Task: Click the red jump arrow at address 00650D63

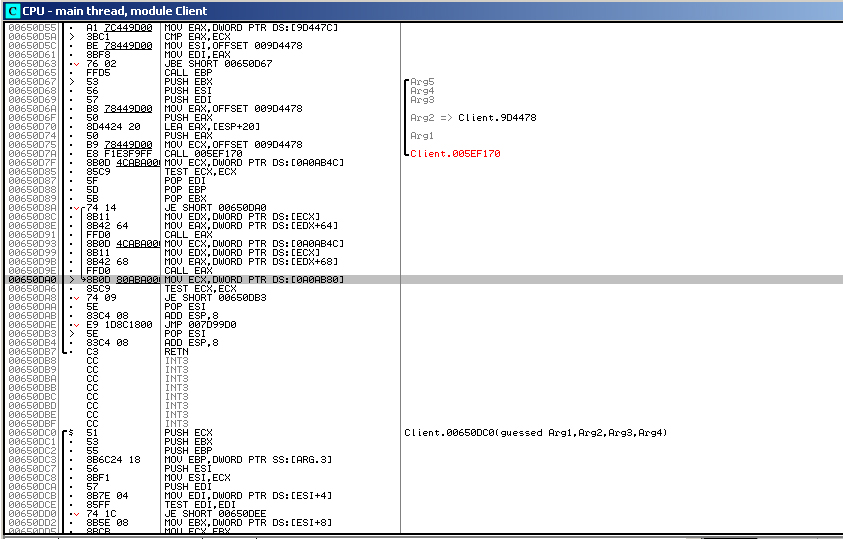Action: pos(75,64)
